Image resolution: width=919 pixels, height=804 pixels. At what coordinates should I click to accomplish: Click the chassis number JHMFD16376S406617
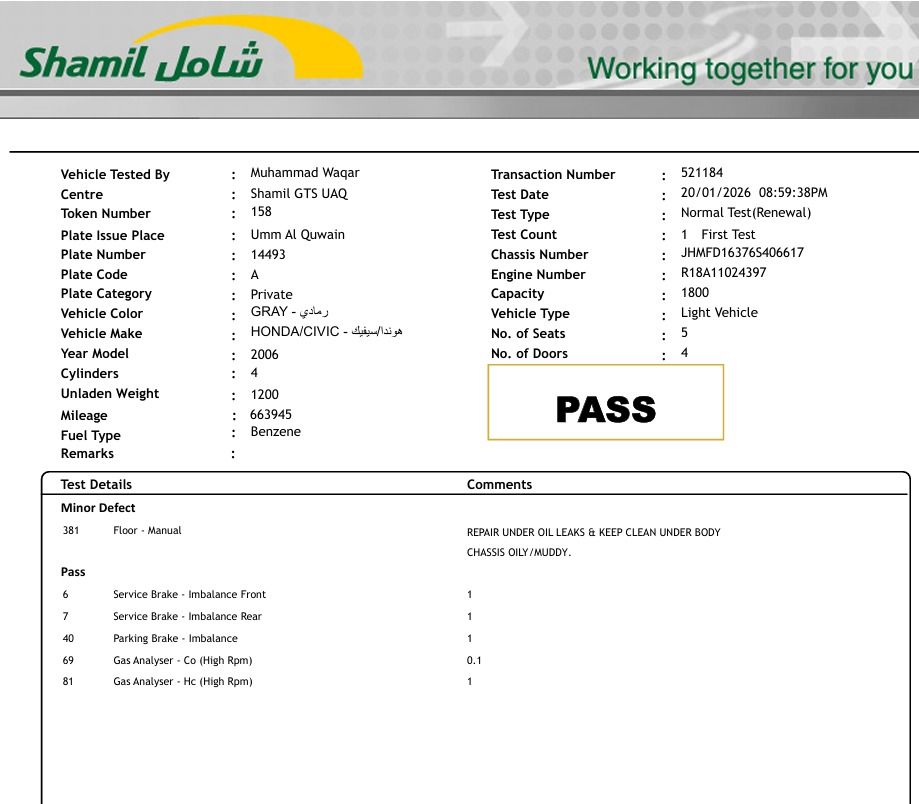(x=742, y=253)
